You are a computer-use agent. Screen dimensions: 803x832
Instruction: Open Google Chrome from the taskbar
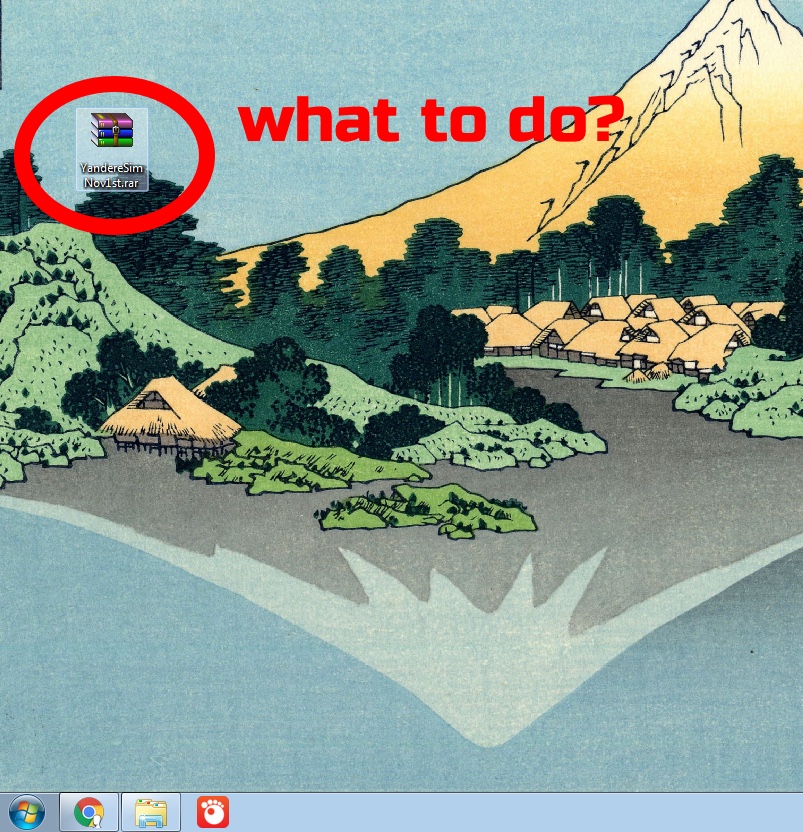[89, 812]
